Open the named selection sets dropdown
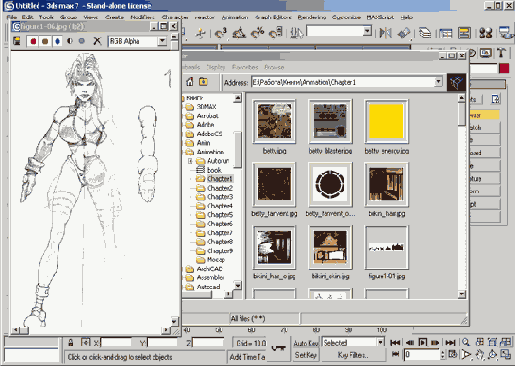 (x=367, y=31)
